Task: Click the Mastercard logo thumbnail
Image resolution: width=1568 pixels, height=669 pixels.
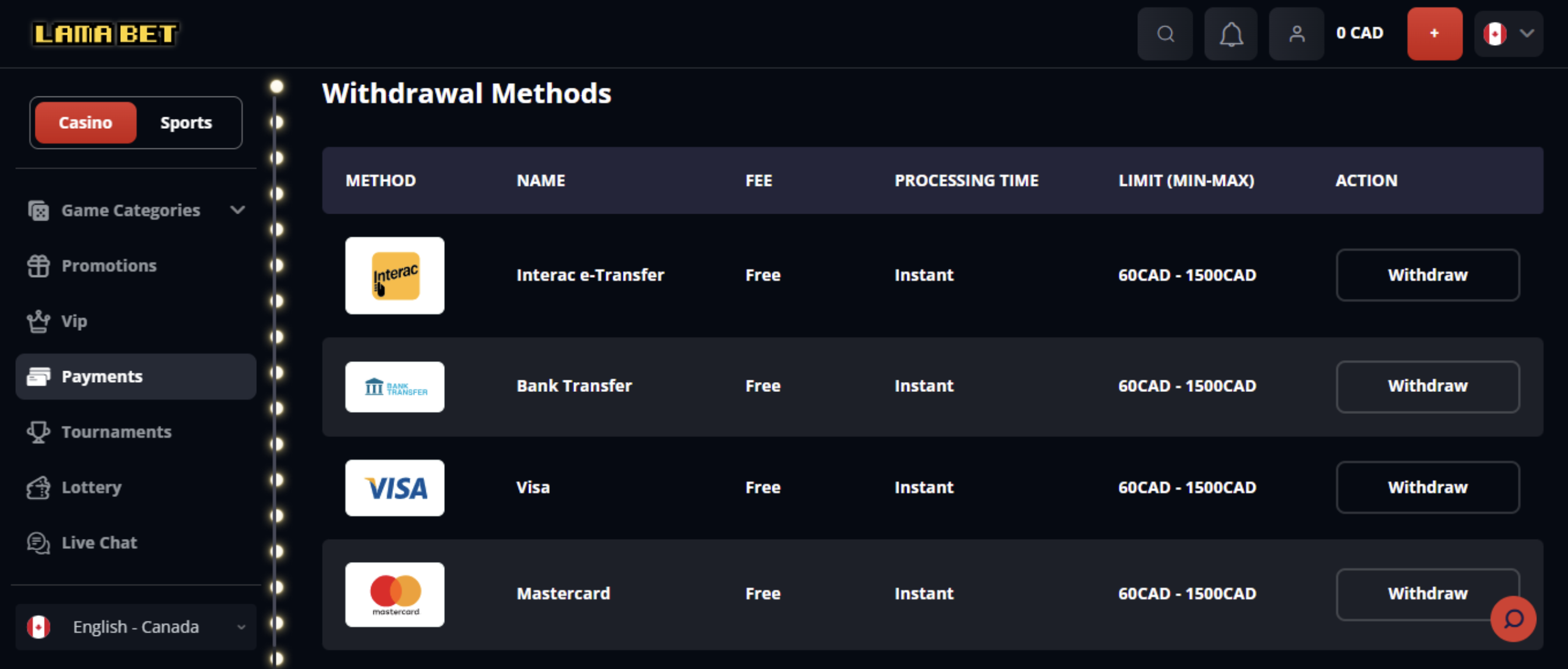Action: coord(395,595)
